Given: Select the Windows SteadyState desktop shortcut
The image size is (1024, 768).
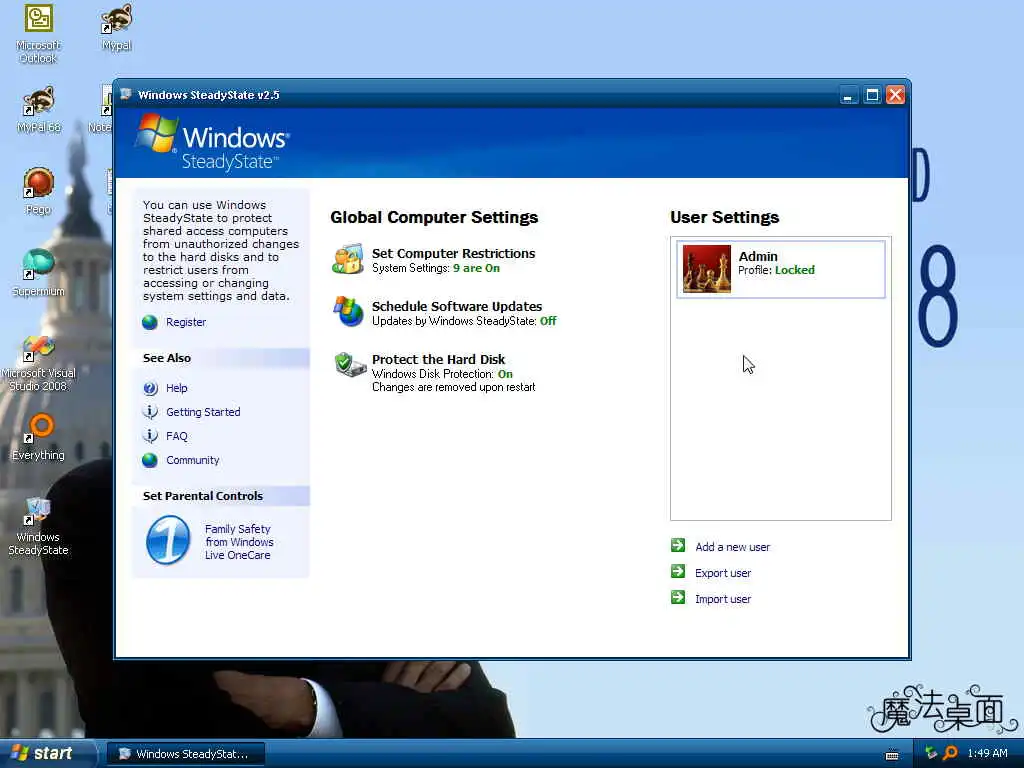Looking at the screenshot, I should point(39,526).
